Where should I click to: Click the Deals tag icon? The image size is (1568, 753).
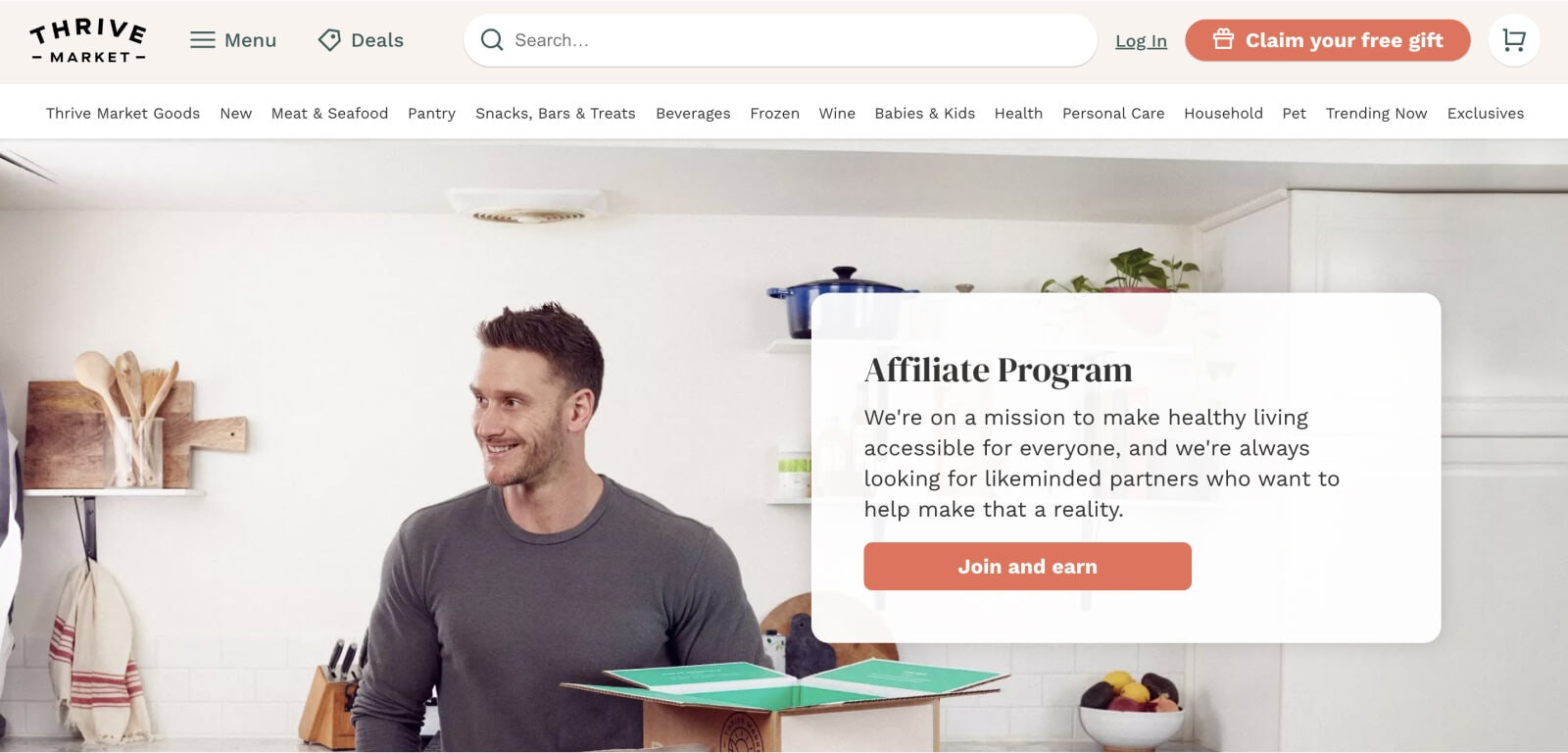click(x=329, y=40)
